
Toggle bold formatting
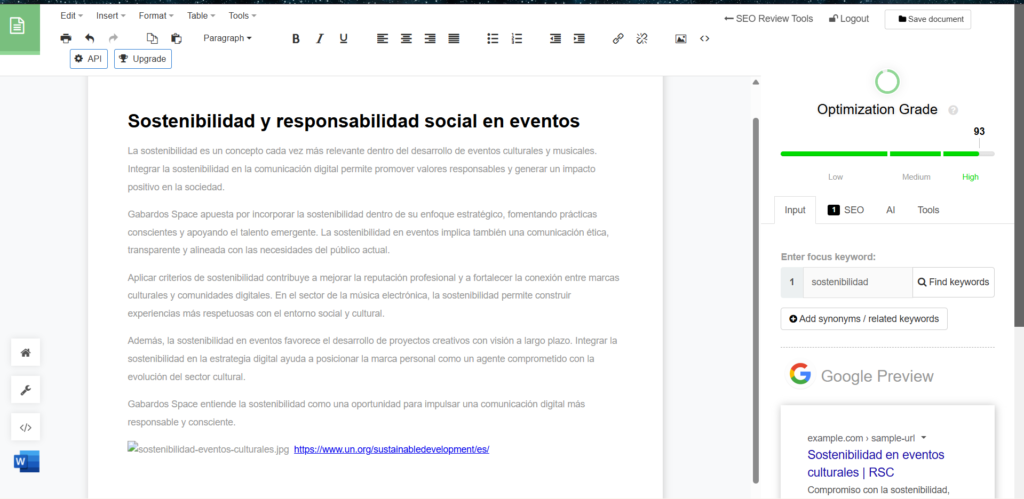pos(296,39)
